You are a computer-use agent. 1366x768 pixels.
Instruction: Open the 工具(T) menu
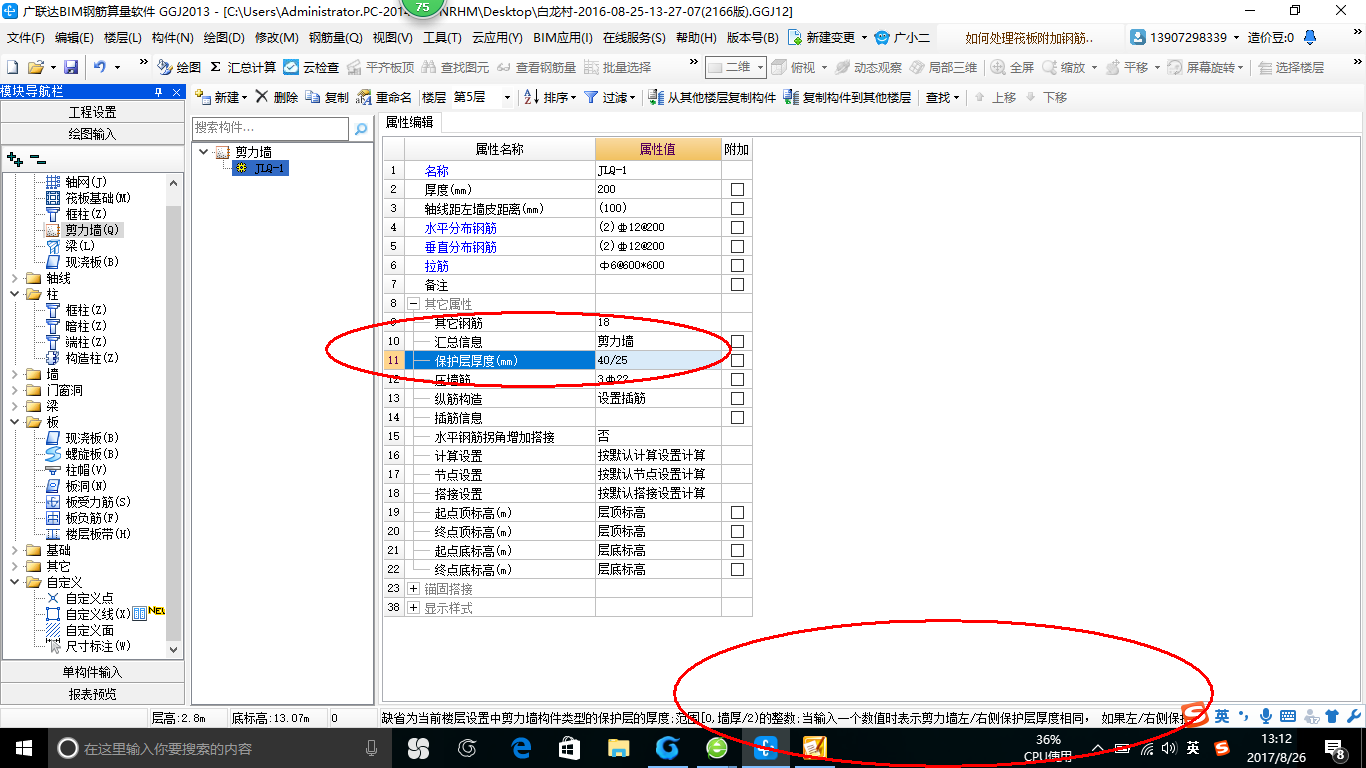pyautogui.click(x=442, y=38)
